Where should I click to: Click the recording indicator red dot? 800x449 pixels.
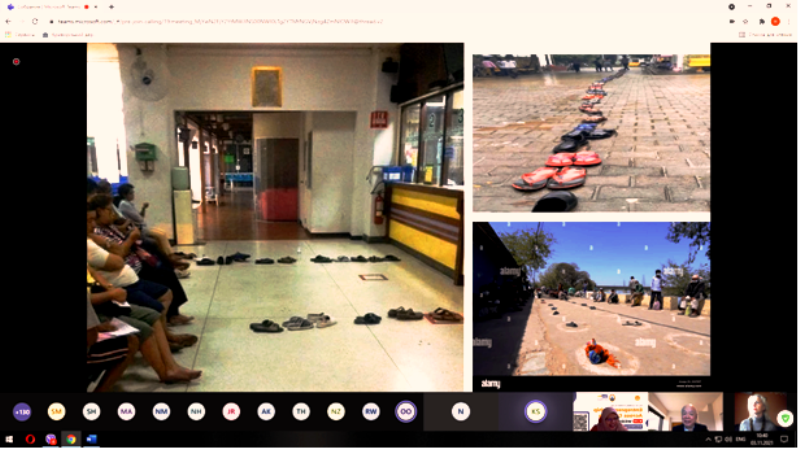(x=16, y=61)
